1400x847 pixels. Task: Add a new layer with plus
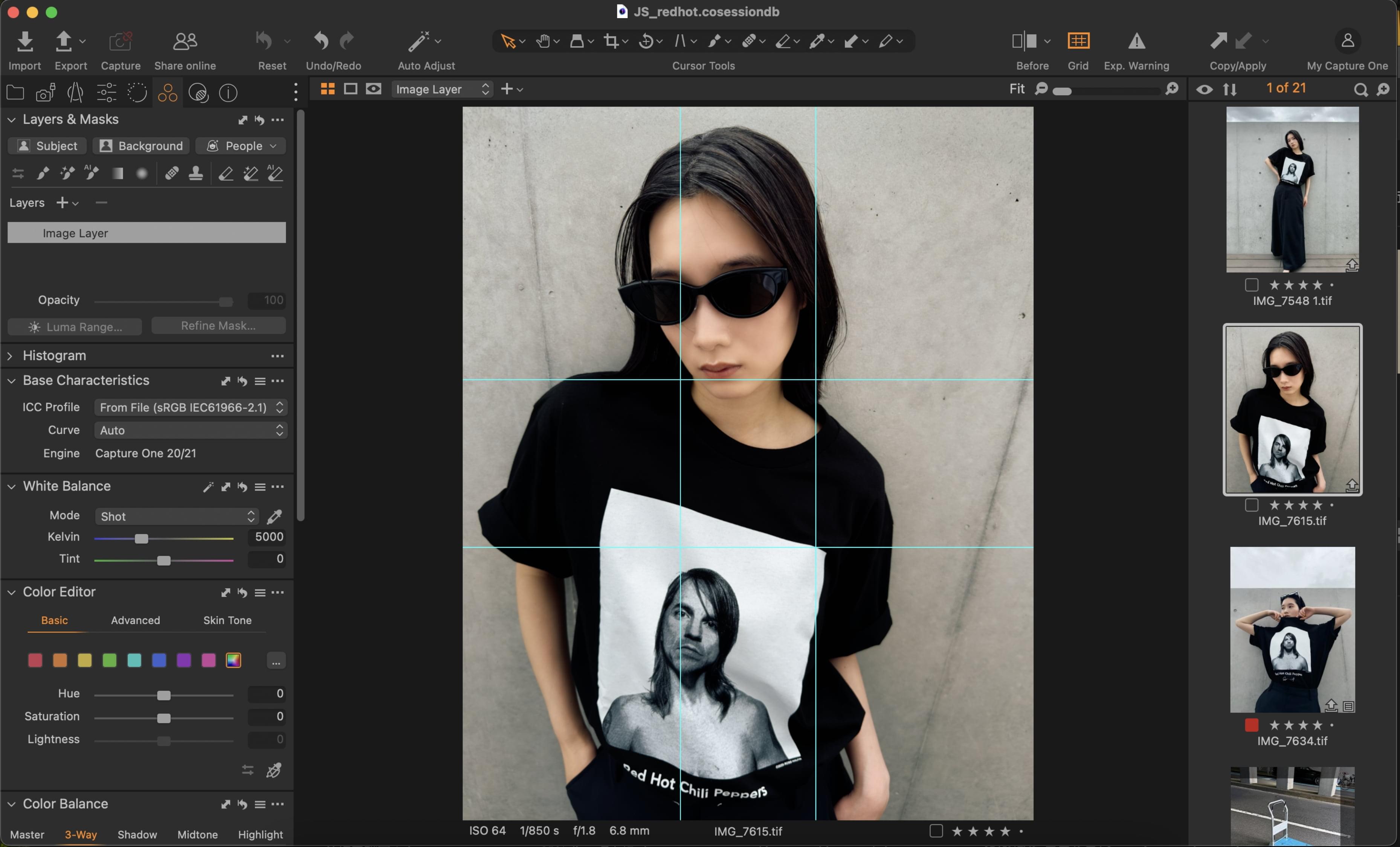click(x=62, y=203)
